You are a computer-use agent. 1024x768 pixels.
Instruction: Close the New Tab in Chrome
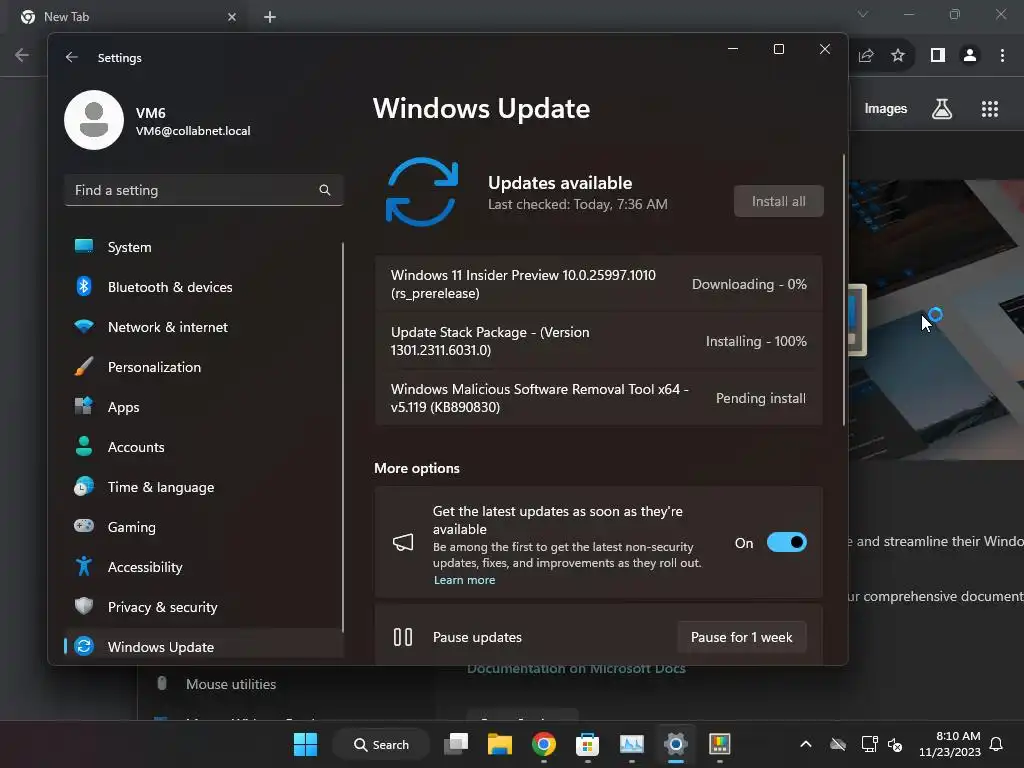[x=232, y=17]
